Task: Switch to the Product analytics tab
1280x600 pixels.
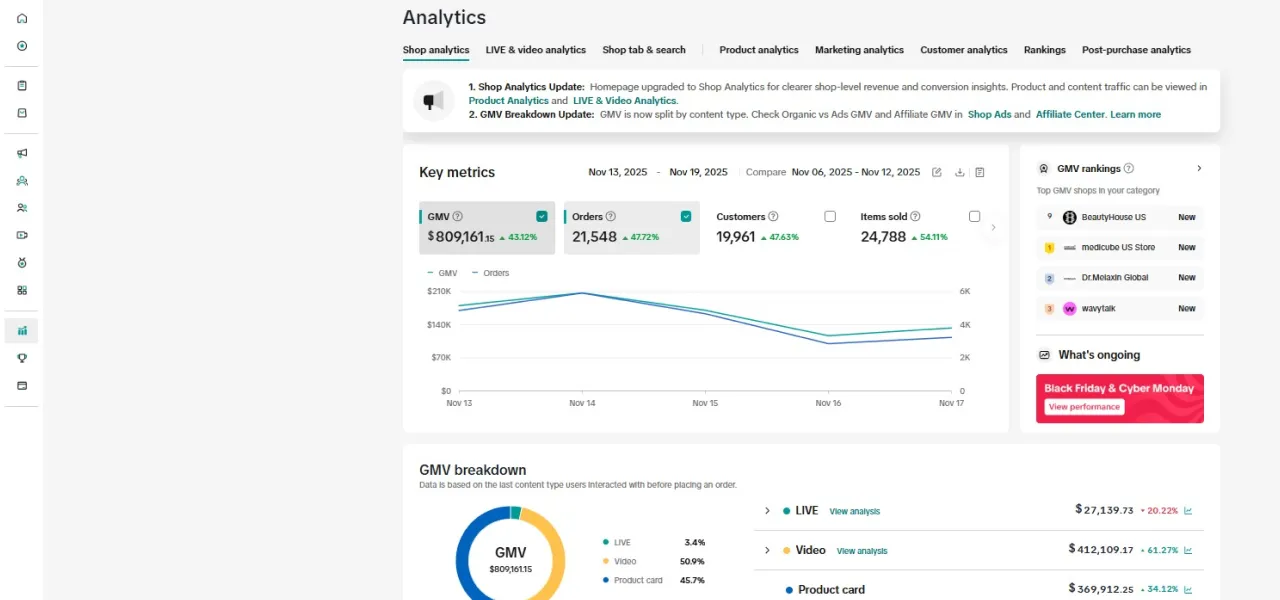Action: [x=758, y=50]
